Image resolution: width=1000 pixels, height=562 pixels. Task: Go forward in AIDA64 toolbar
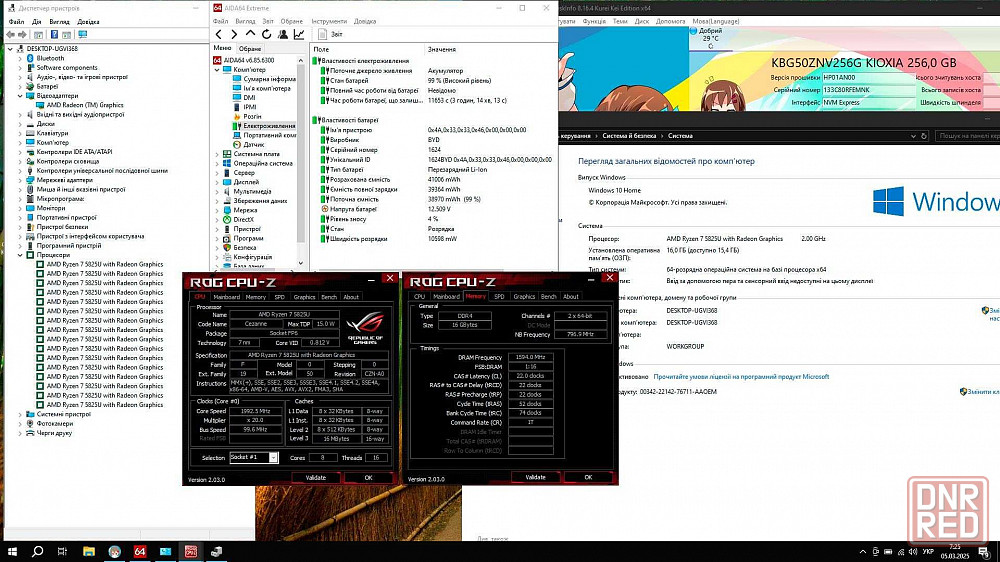click(234, 34)
